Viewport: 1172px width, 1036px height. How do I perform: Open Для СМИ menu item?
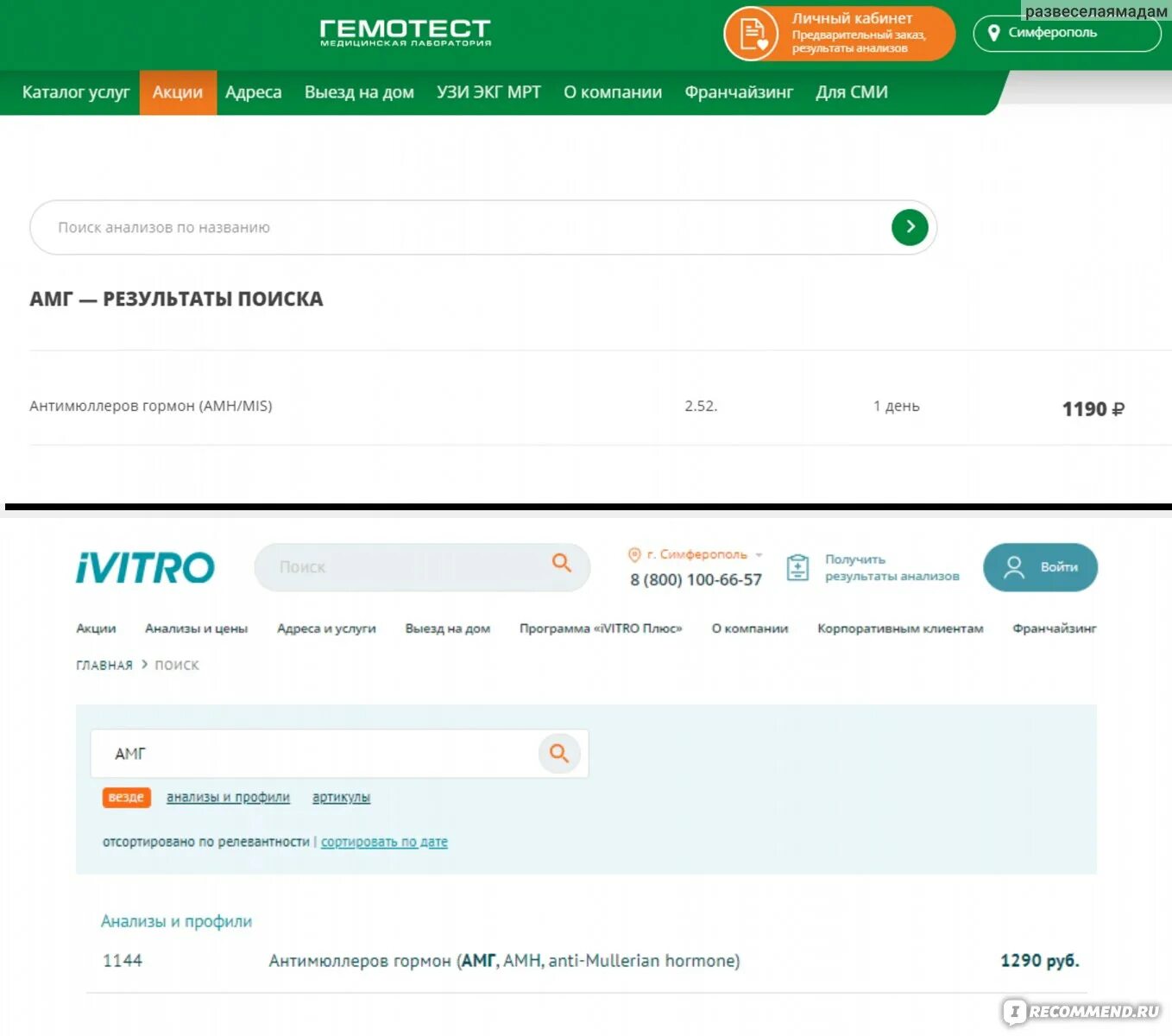[x=852, y=92]
